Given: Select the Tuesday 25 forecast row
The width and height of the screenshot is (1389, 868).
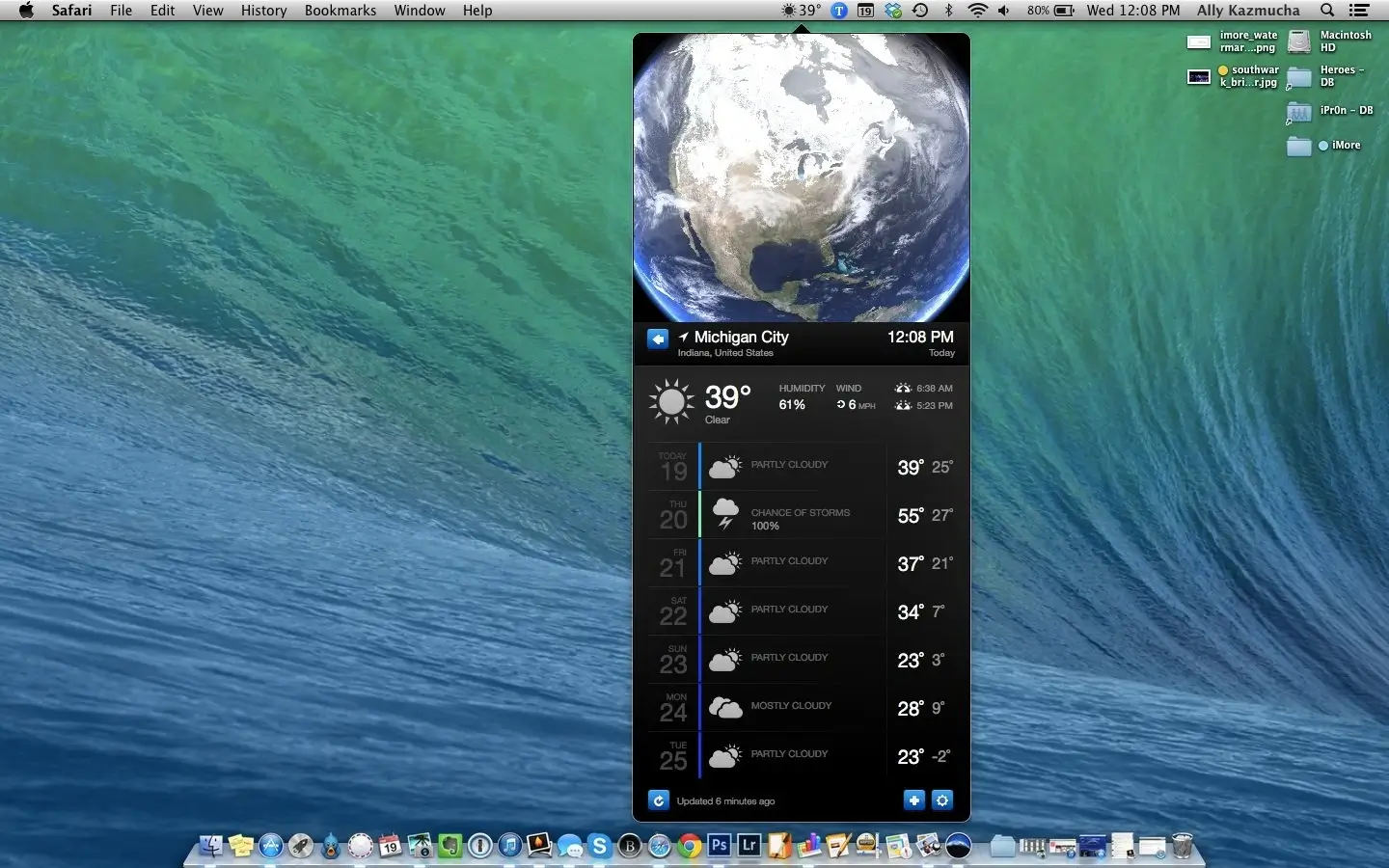Looking at the screenshot, I should point(802,756).
